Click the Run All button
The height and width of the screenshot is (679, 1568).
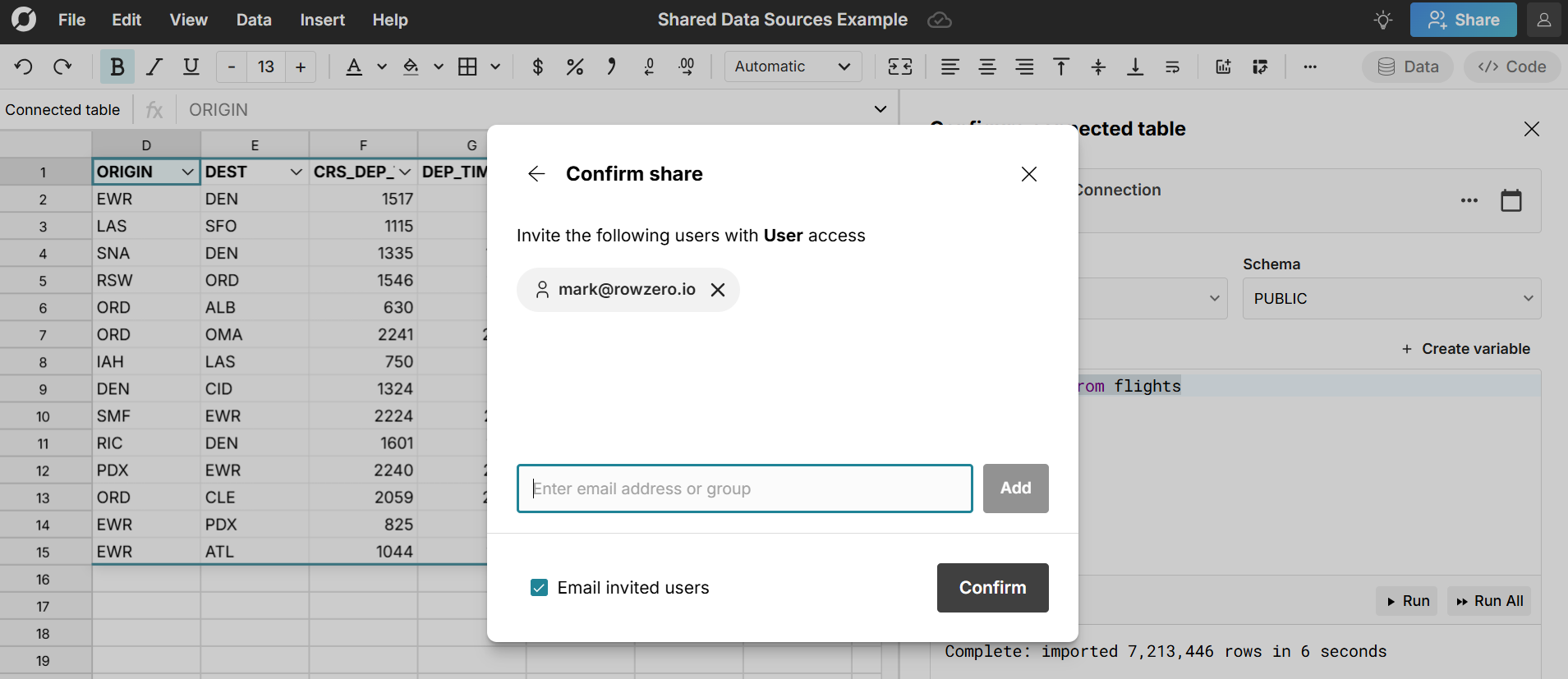[x=1489, y=601]
